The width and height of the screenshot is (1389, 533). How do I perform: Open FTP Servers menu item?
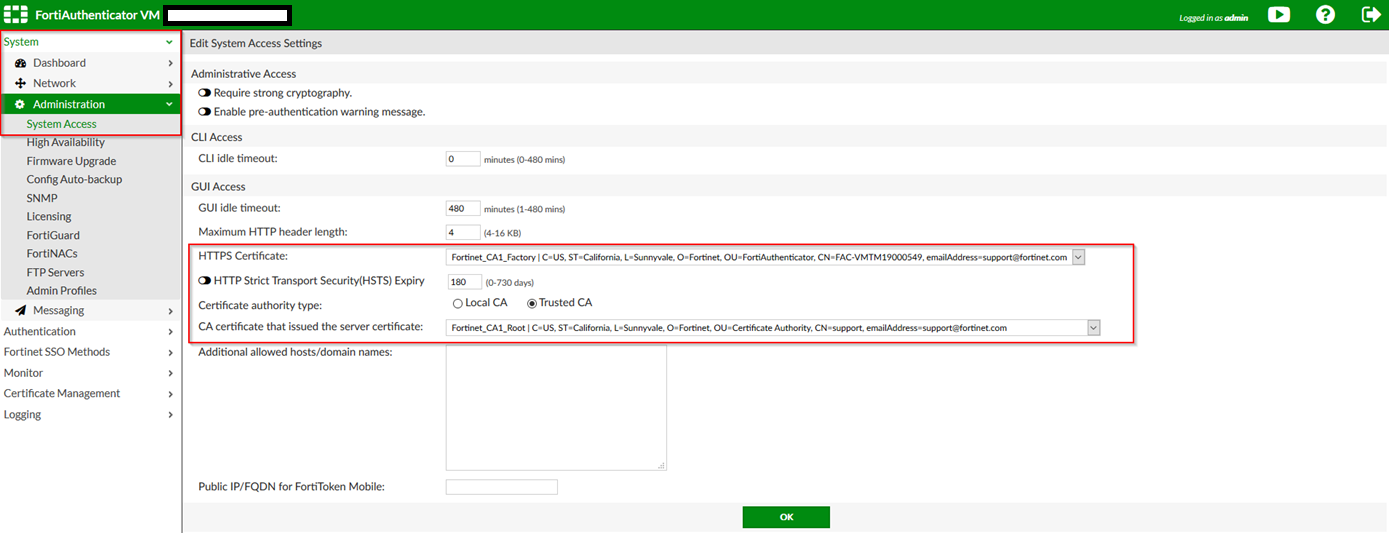pyautogui.click(x=55, y=272)
